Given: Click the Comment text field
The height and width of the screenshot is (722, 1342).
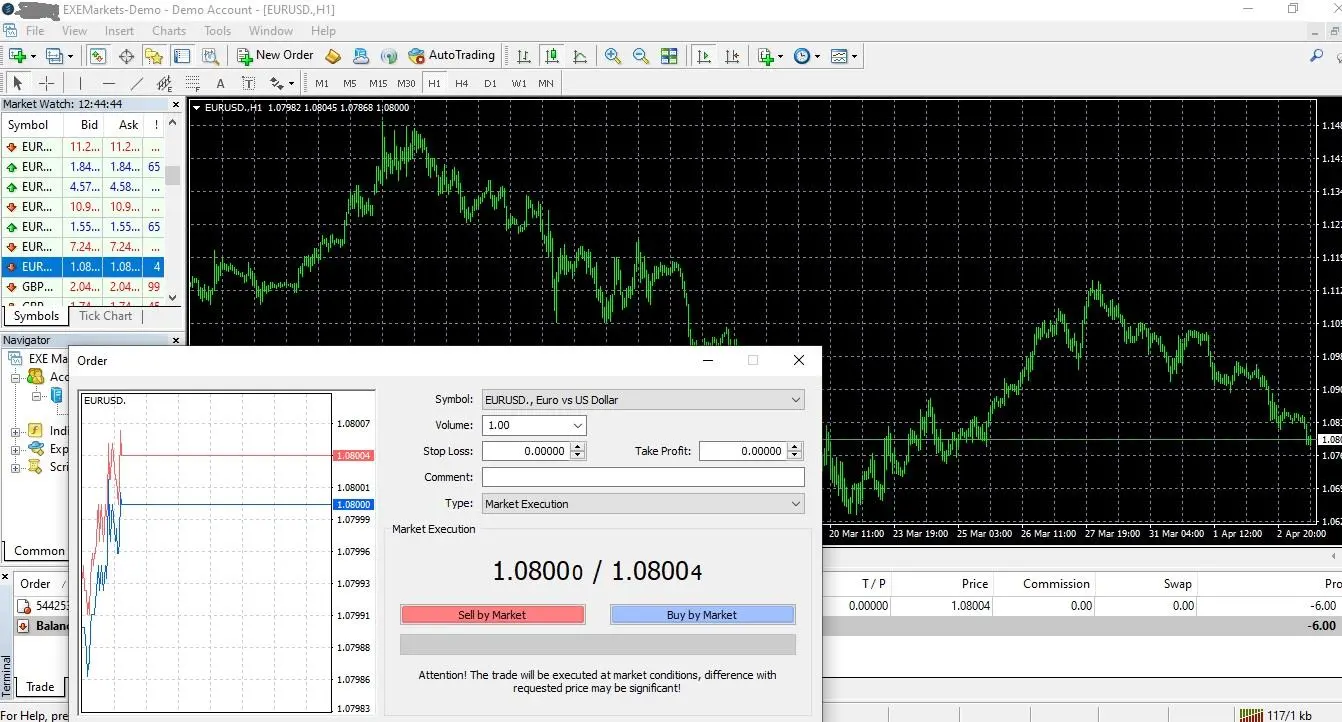Looking at the screenshot, I should pyautogui.click(x=643, y=477).
